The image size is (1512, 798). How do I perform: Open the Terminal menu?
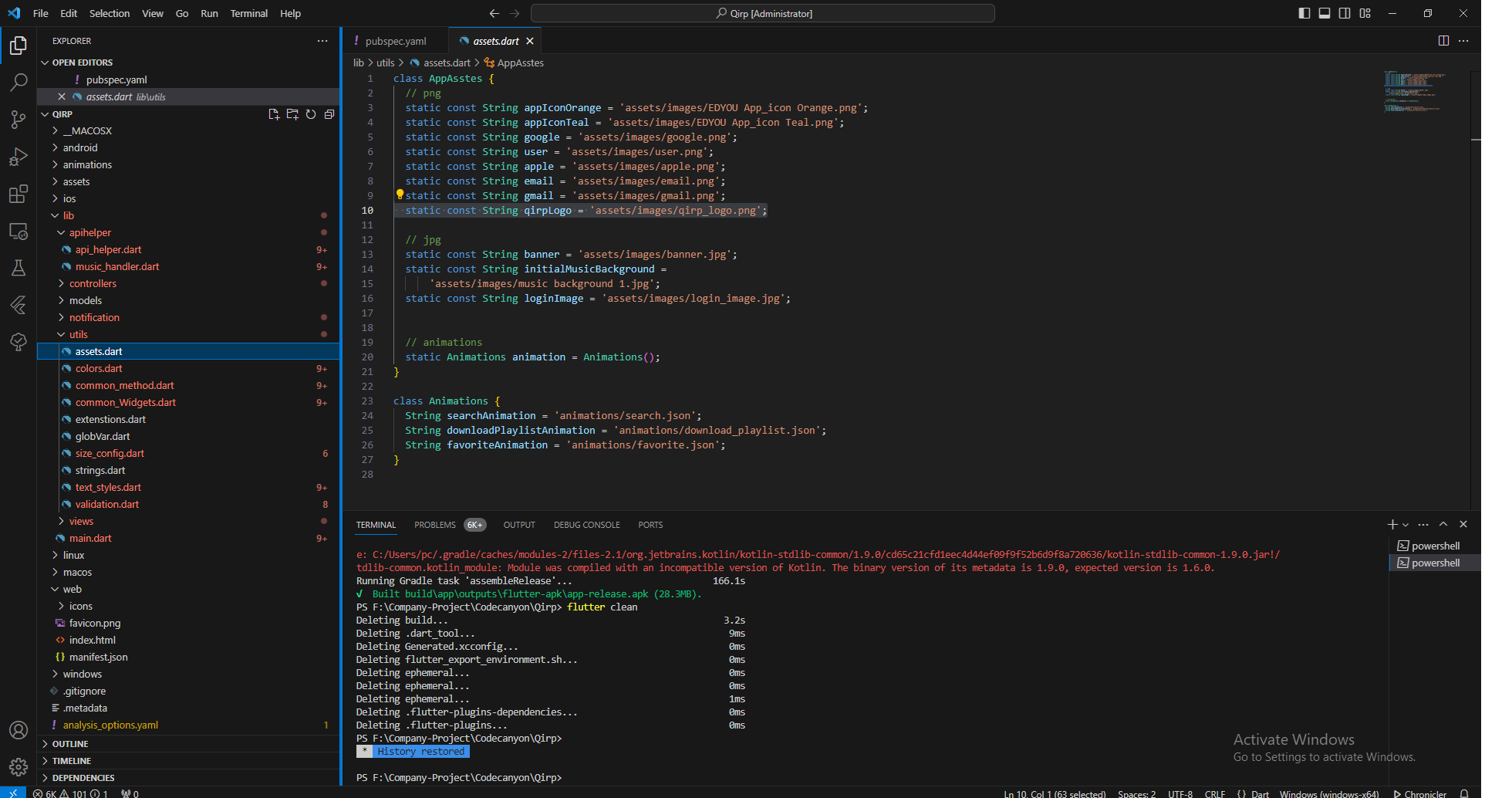(248, 13)
